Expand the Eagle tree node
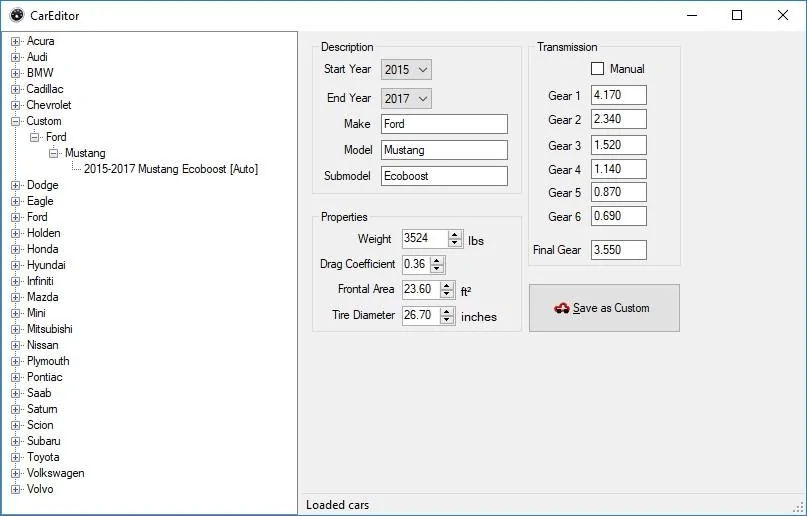Screen dimensions: 807x516 tap(15, 201)
